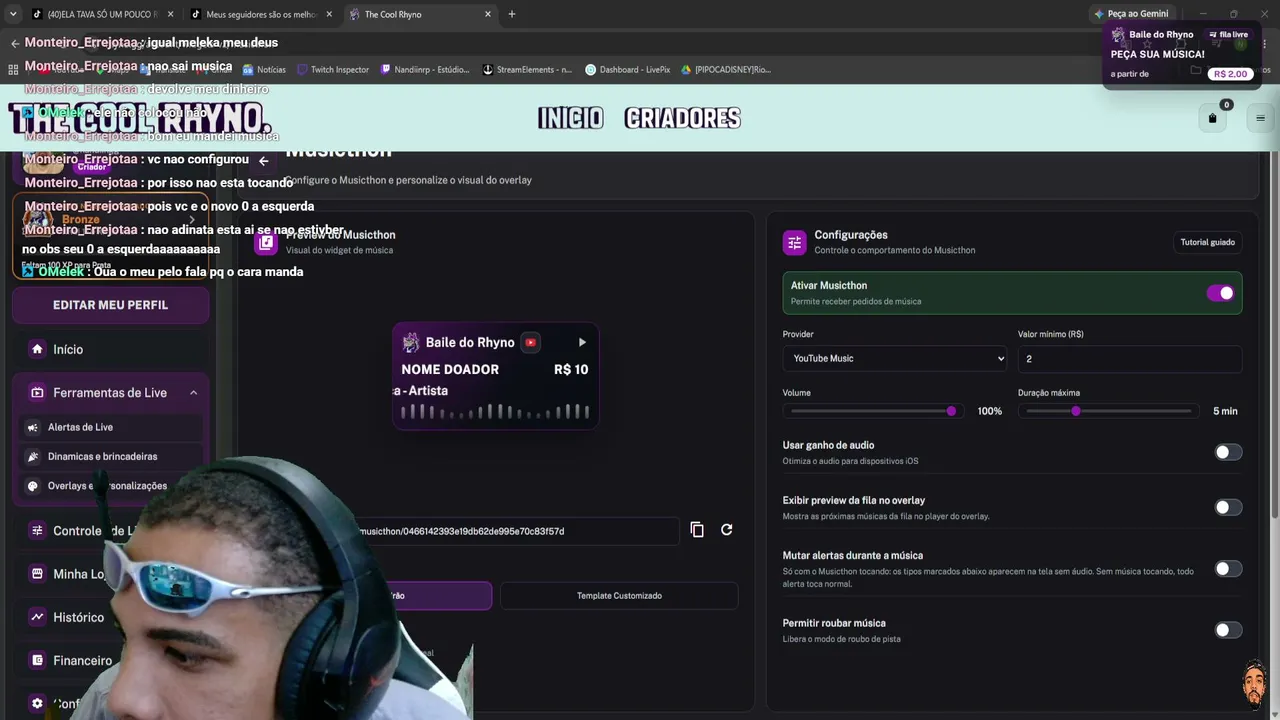Image resolution: width=1280 pixels, height=720 pixels.
Task: Open the Nandiinrp - Estúdio bookmark
Action: coord(425,70)
